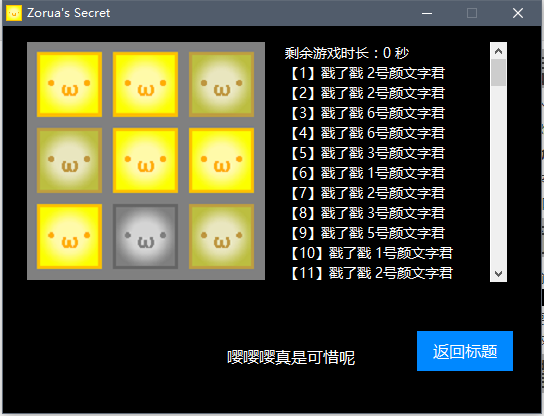The image size is (544, 416).
Task: Select log entry 【9】 戳了戳 5号颜文字君
Action: [367, 233]
